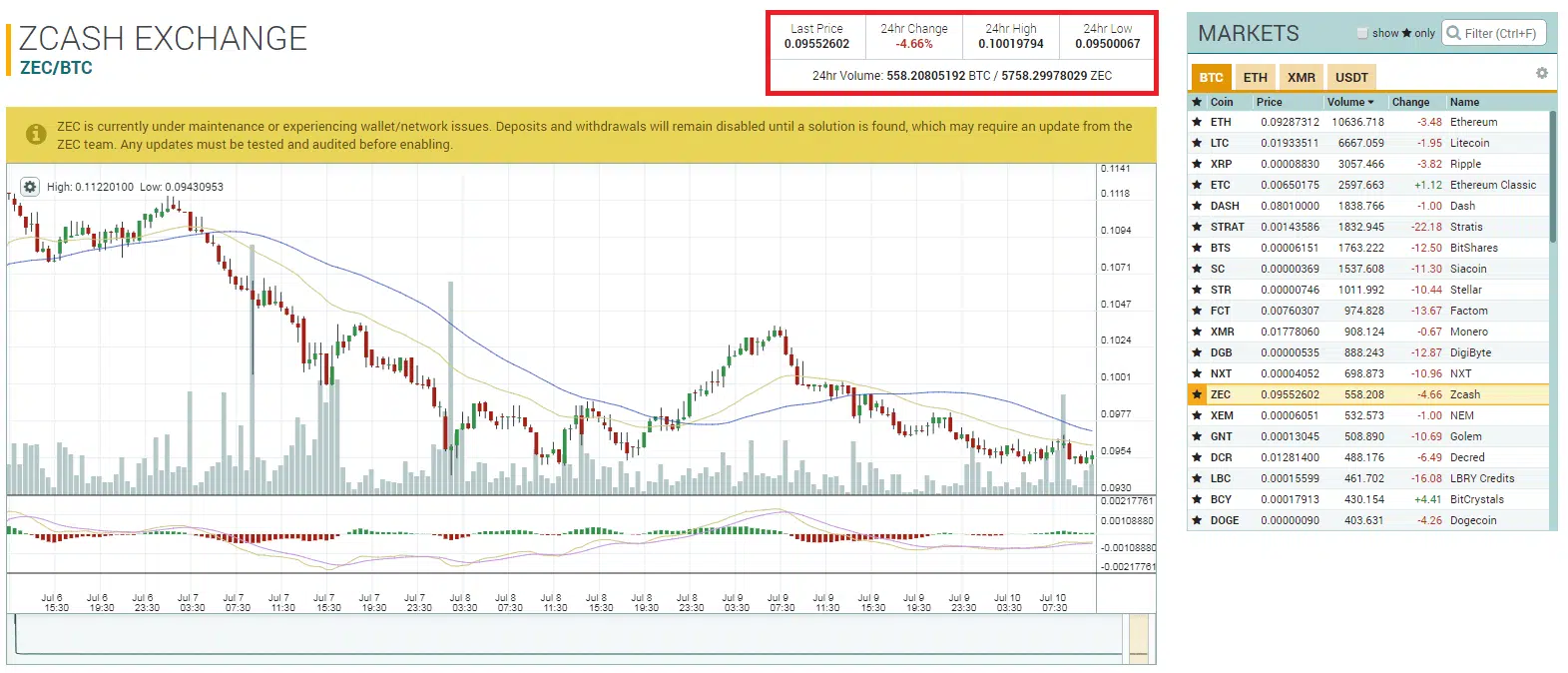The width and height of the screenshot is (1568, 673).
Task: Toggle favorite star for XRP
Action: (1197, 164)
